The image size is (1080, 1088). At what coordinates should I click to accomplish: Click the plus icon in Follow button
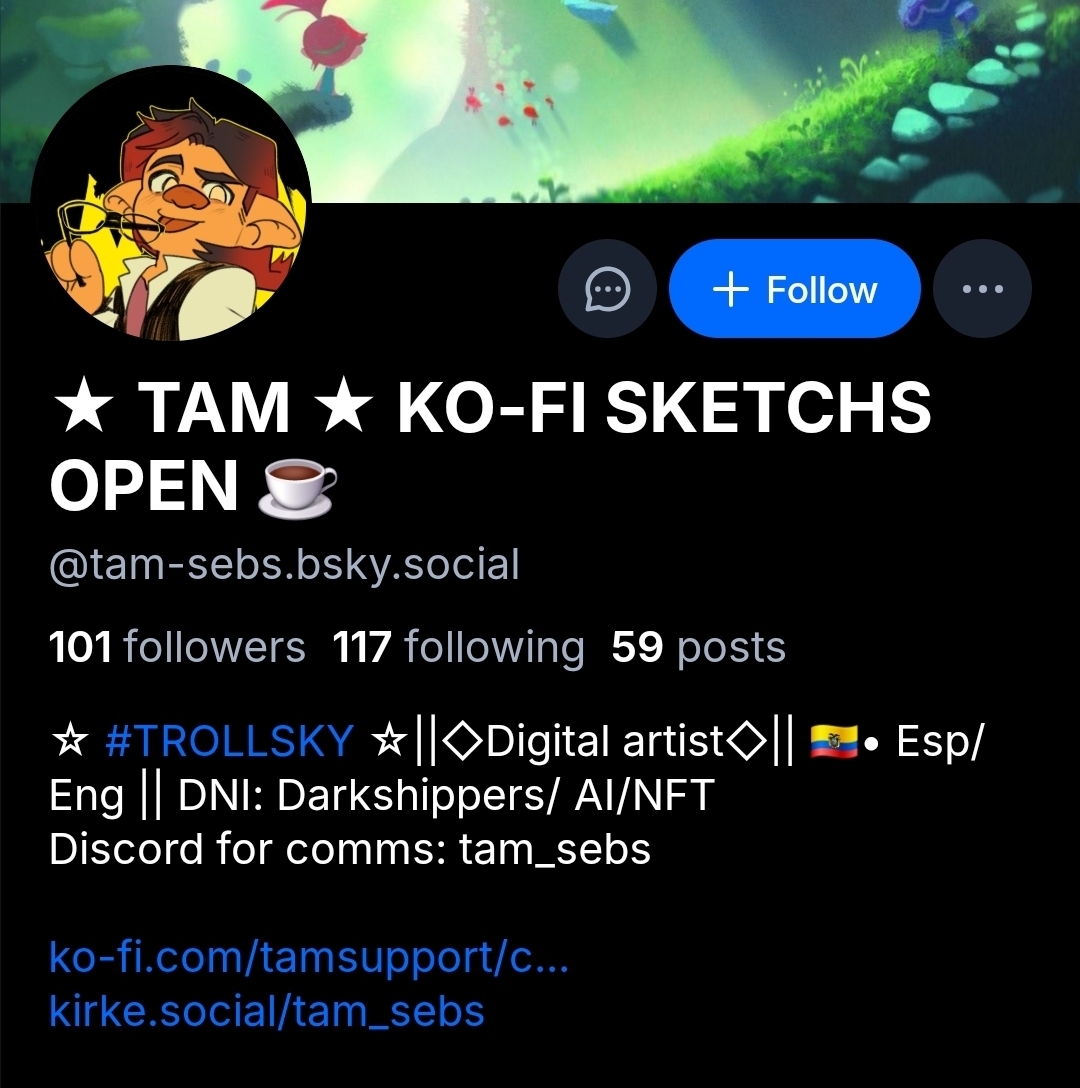pyautogui.click(x=731, y=289)
